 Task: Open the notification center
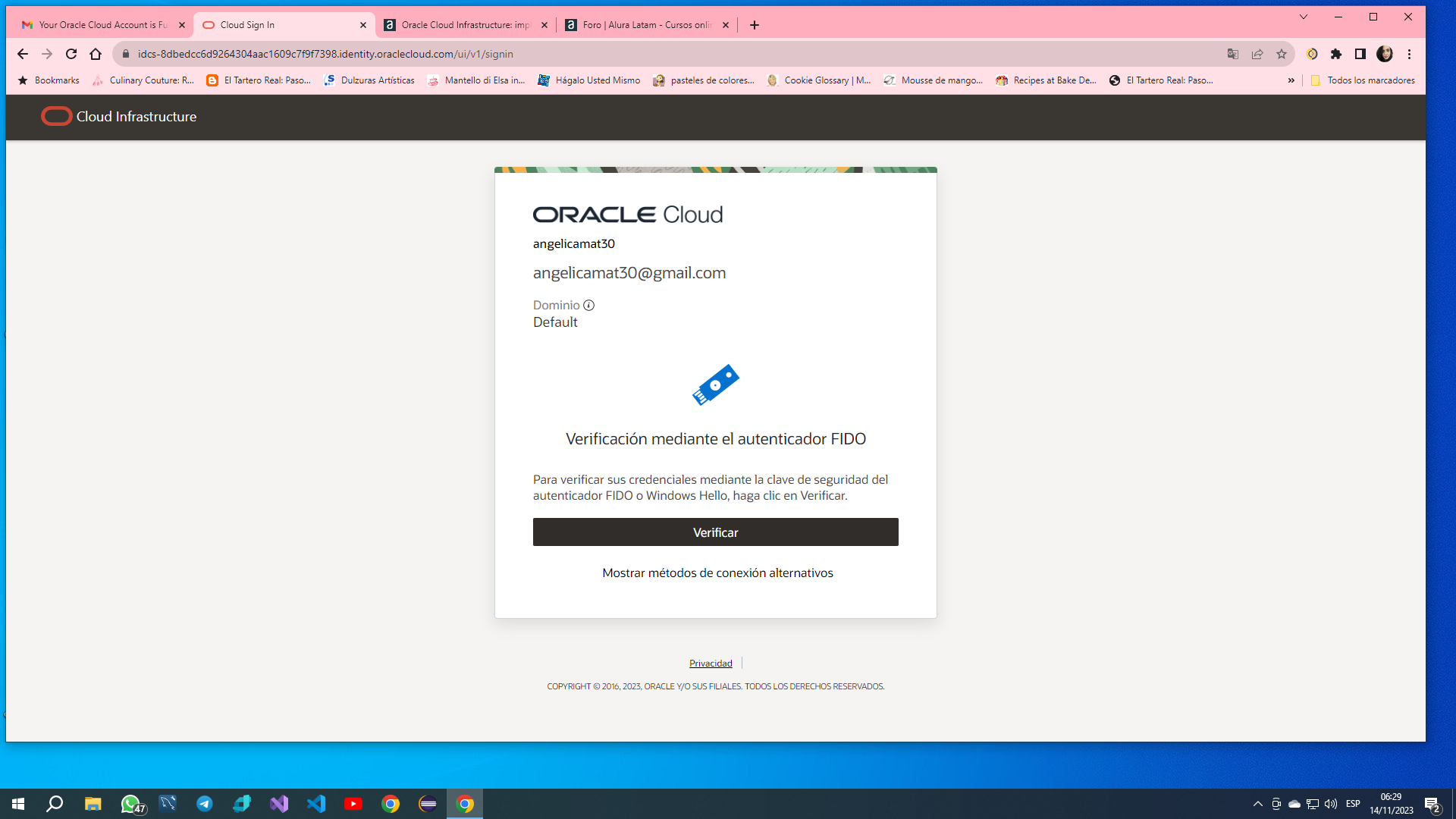point(1432,804)
